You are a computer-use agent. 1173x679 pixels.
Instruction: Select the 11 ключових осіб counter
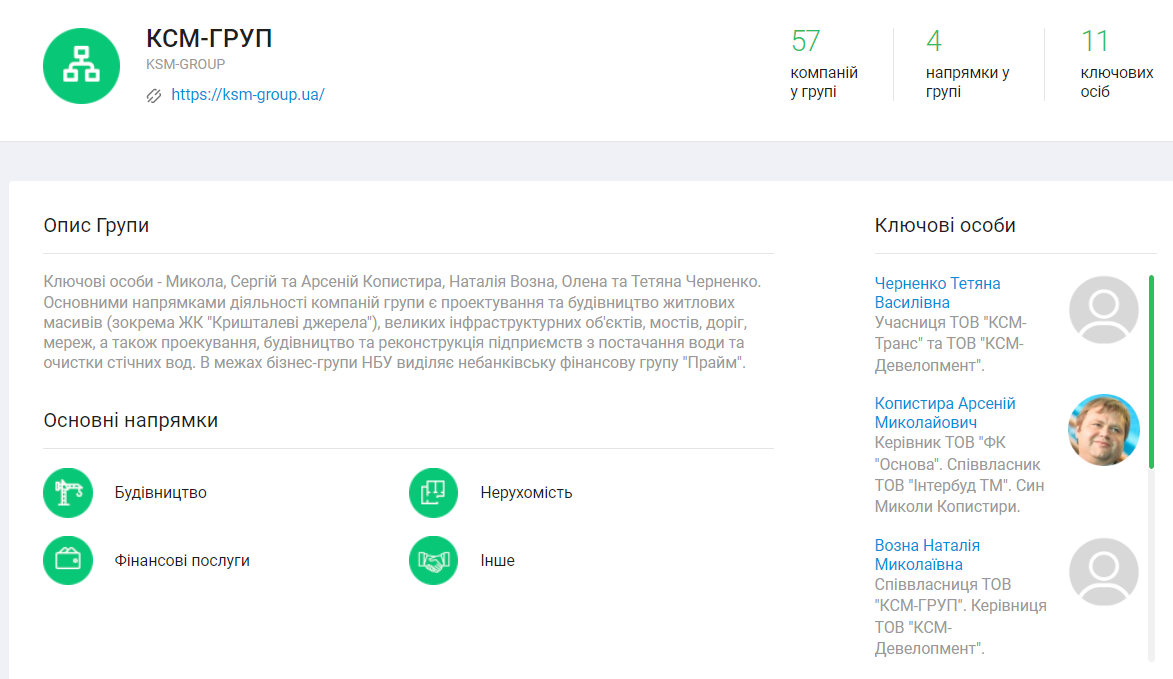[1116, 65]
